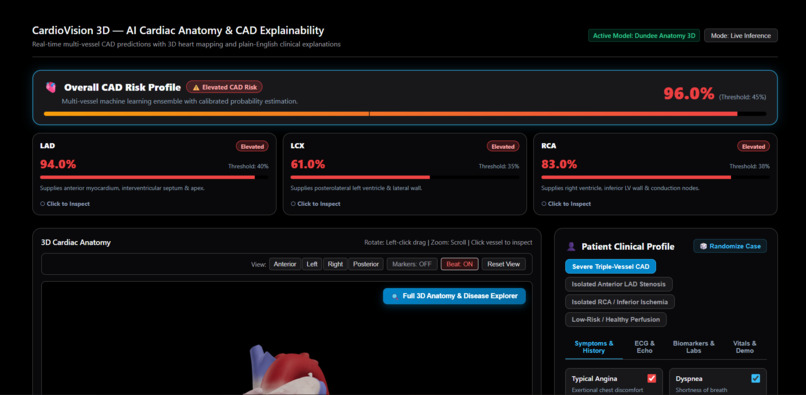Open the ECG & Echo tab
The image size is (806, 395).
(645, 347)
